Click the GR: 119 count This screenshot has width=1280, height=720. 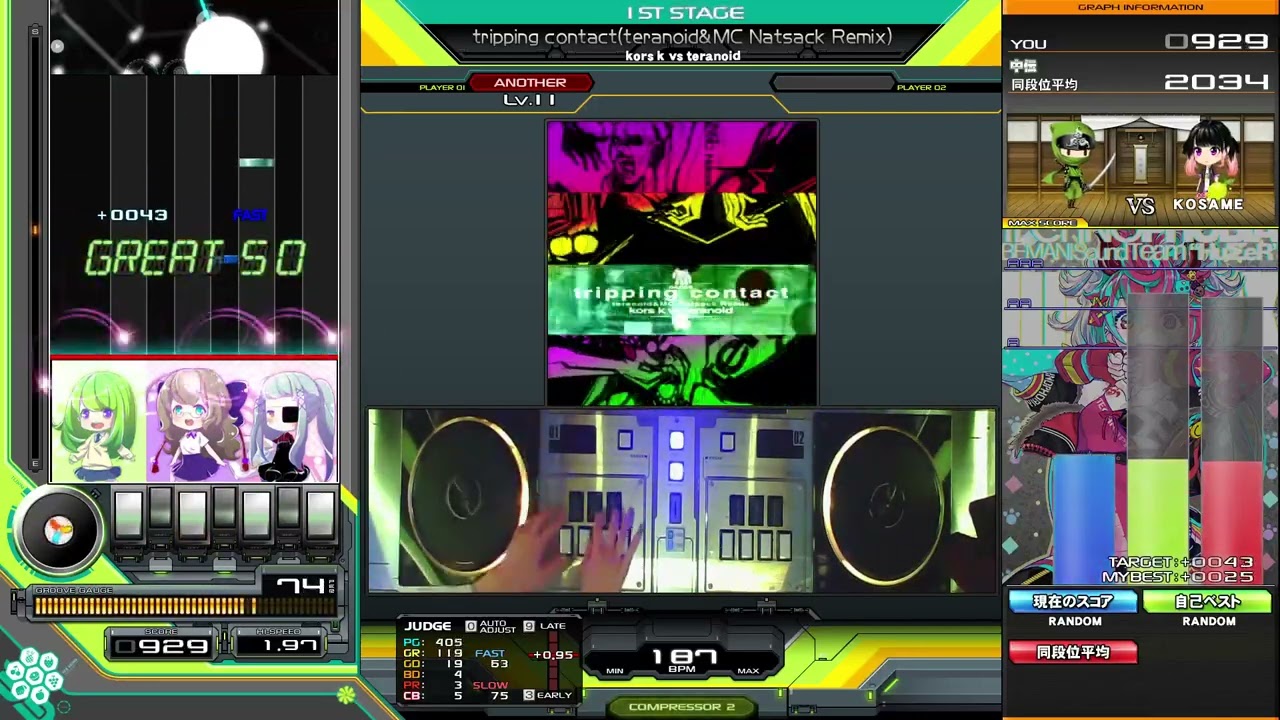(x=433, y=653)
